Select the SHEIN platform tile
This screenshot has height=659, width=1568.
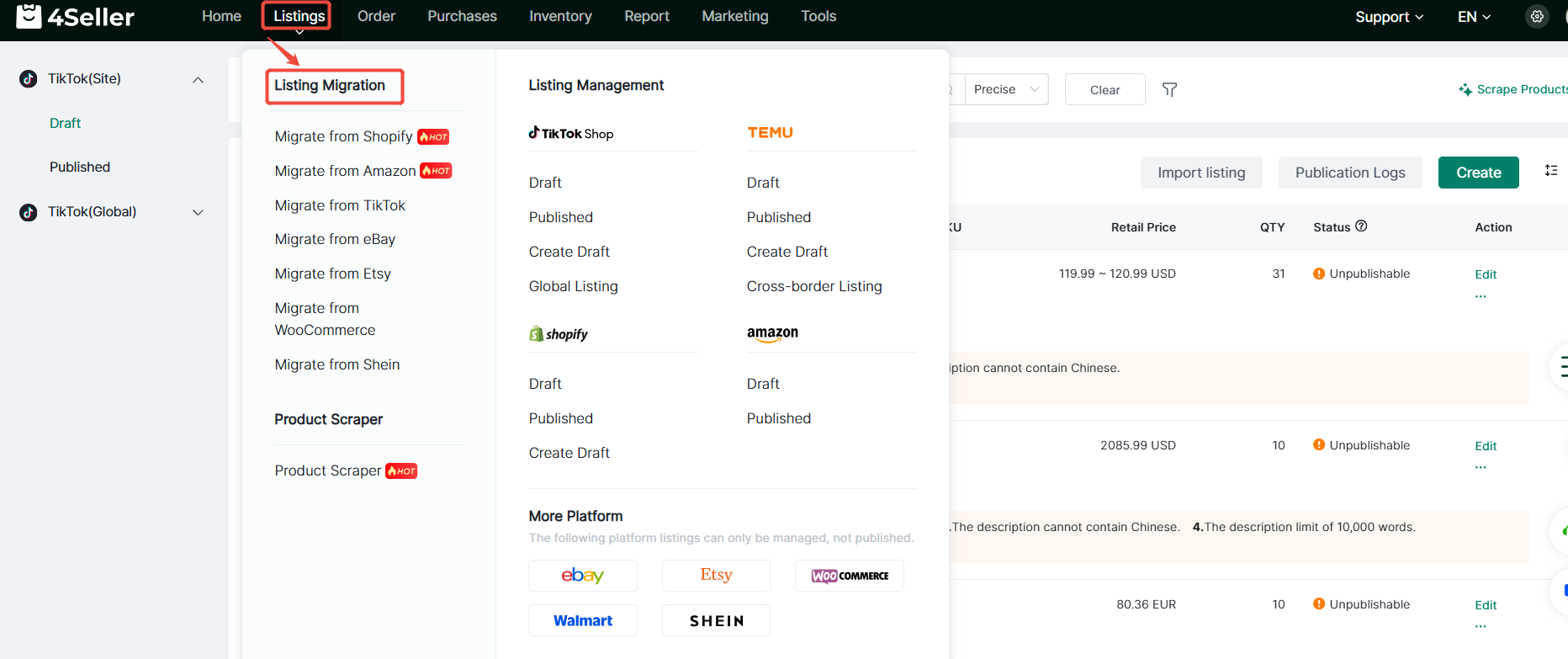[x=716, y=620]
